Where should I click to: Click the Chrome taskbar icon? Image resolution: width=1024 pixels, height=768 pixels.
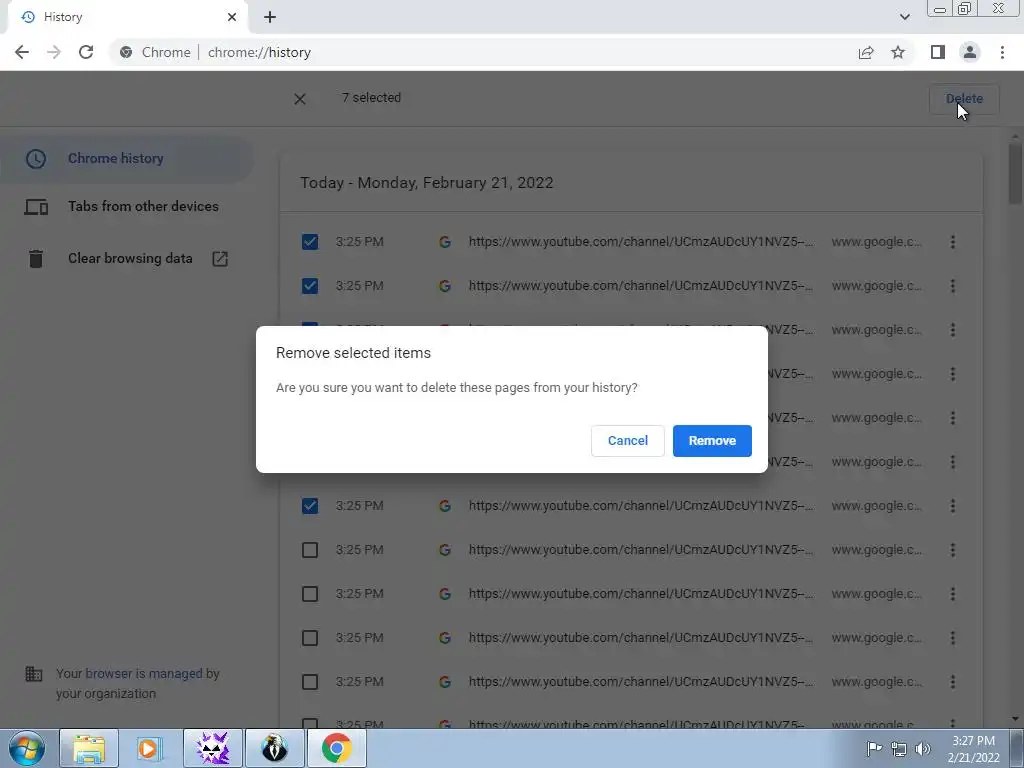pos(336,748)
